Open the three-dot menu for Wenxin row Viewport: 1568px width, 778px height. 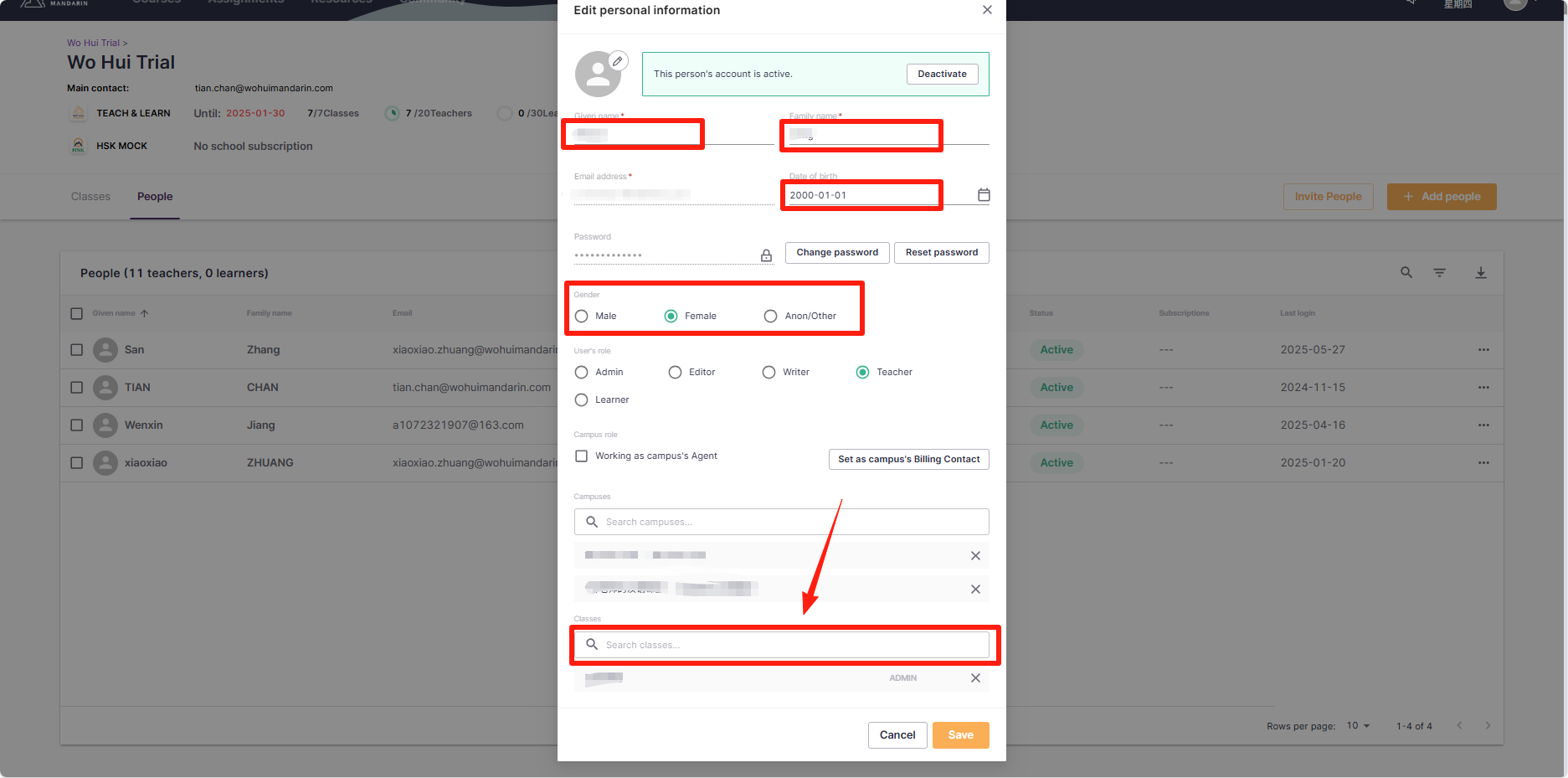(x=1483, y=425)
